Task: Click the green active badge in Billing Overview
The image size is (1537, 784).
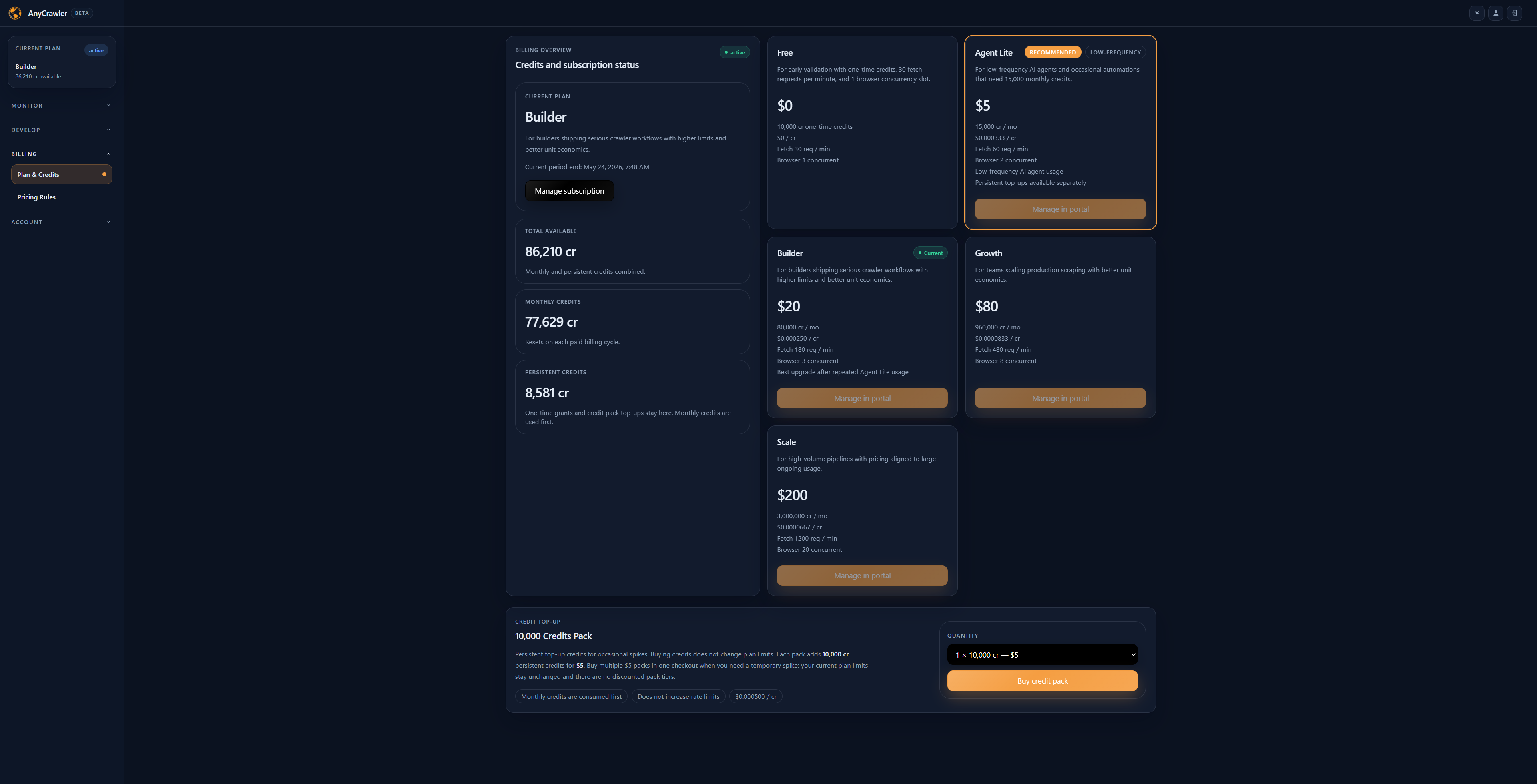Action: 734,52
